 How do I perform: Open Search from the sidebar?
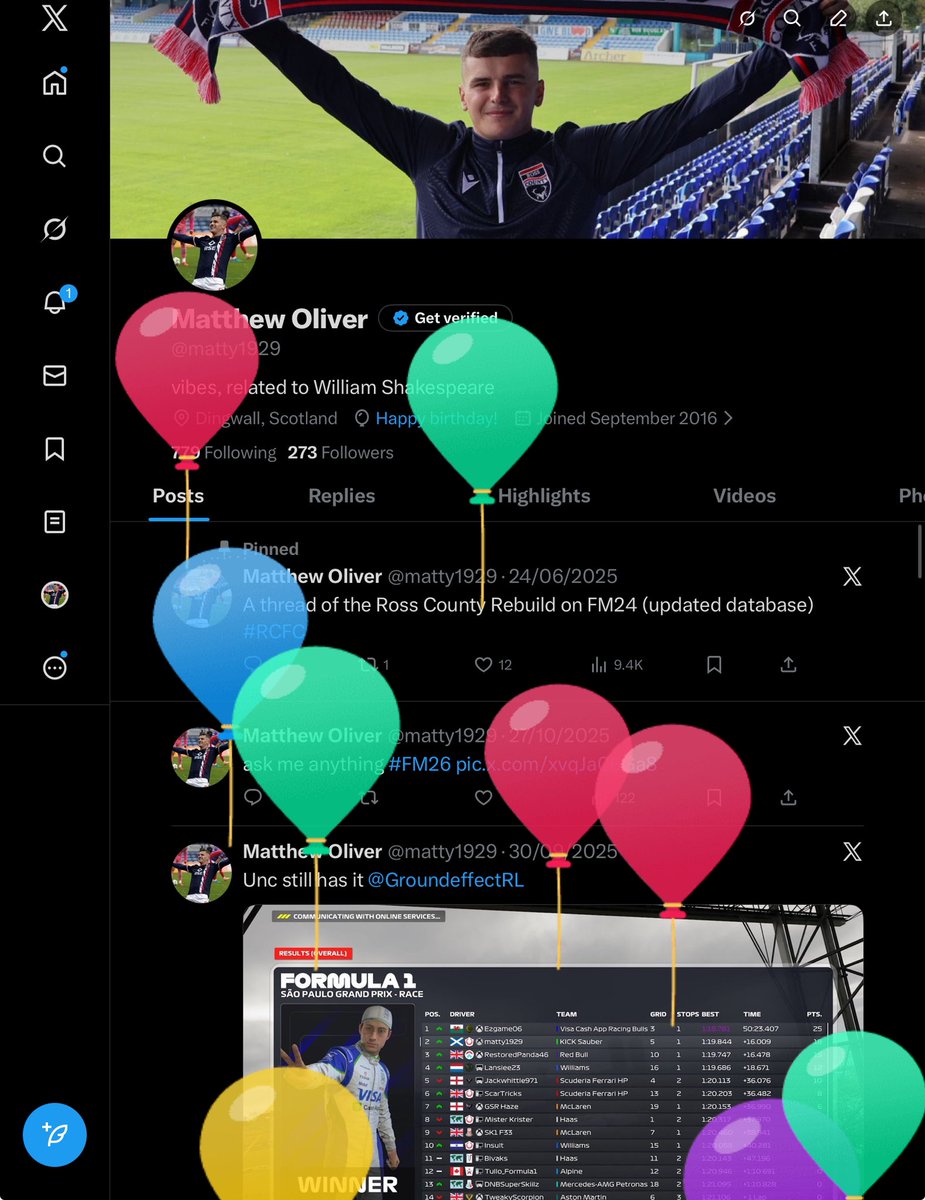tap(55, 156)
